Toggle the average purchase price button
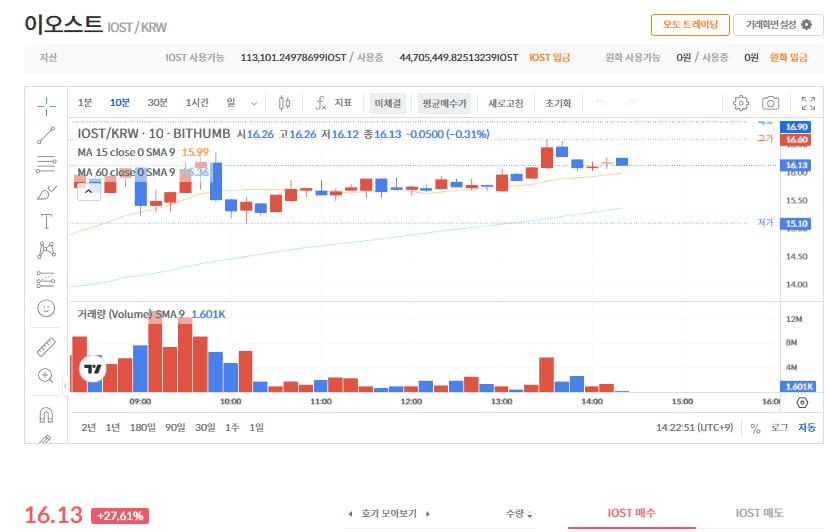The image size is (830, 532). click(x=444, y=103)
